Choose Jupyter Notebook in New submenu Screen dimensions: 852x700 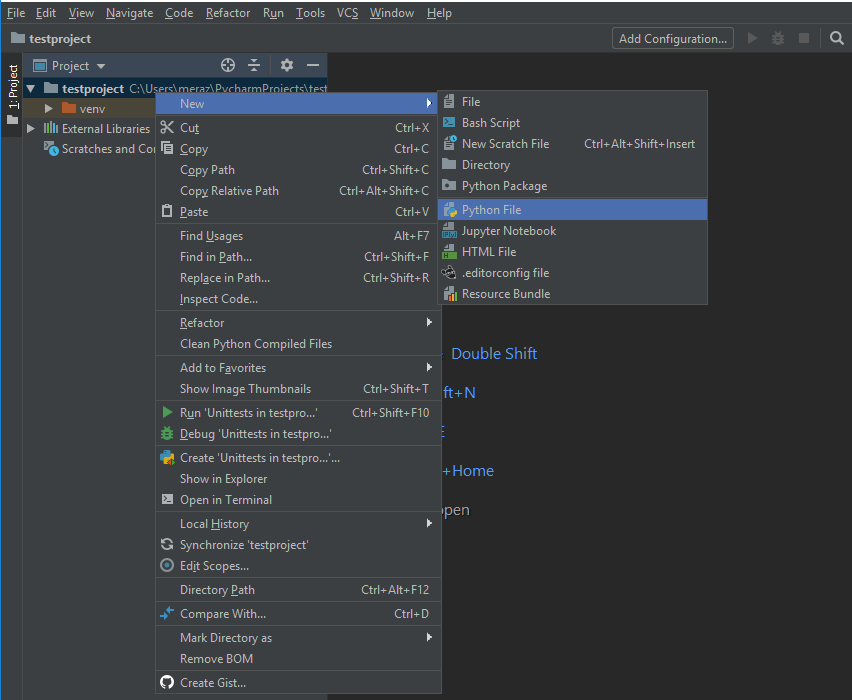click(508, 231)
